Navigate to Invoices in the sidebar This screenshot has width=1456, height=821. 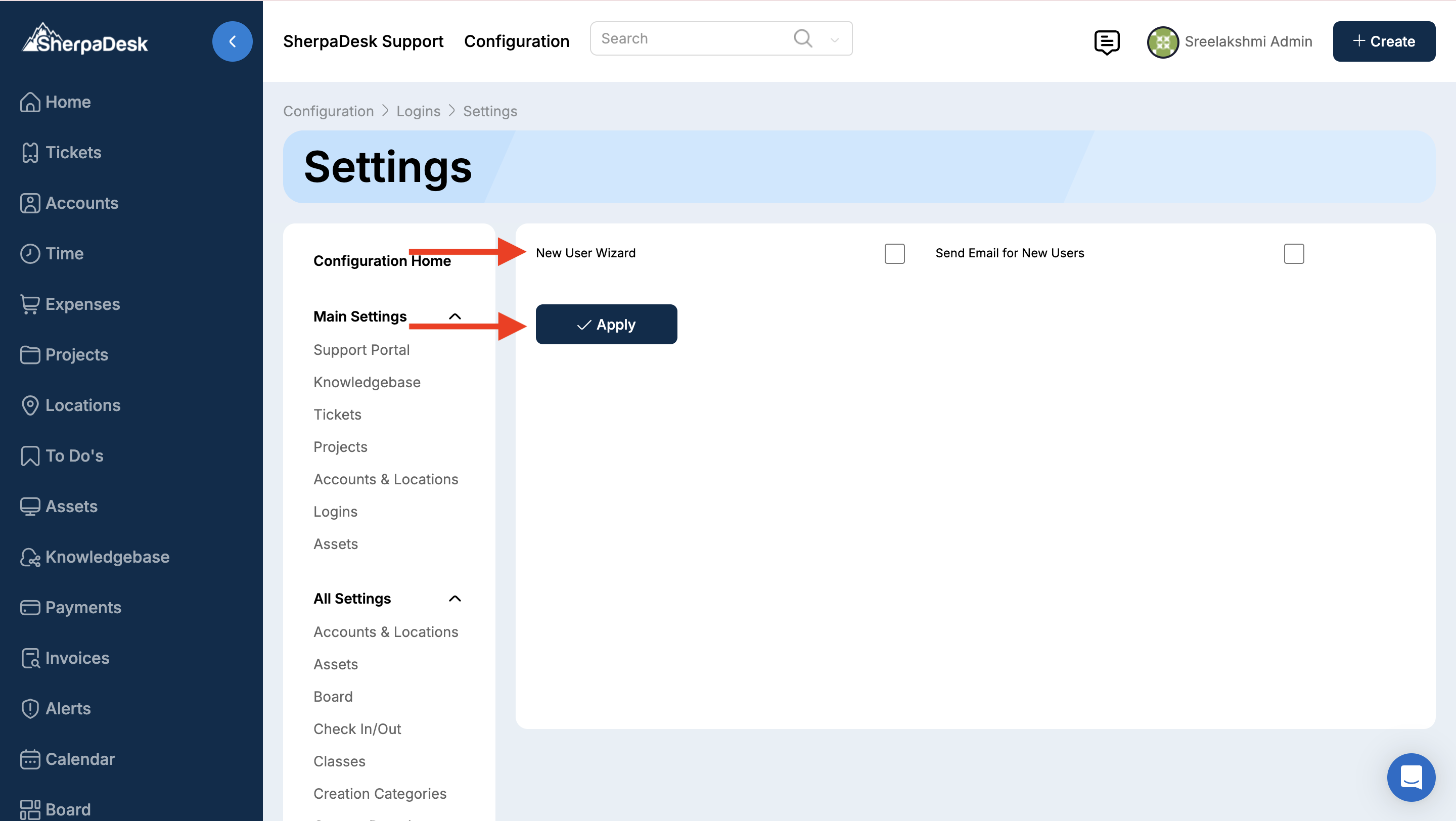[77, 658]
